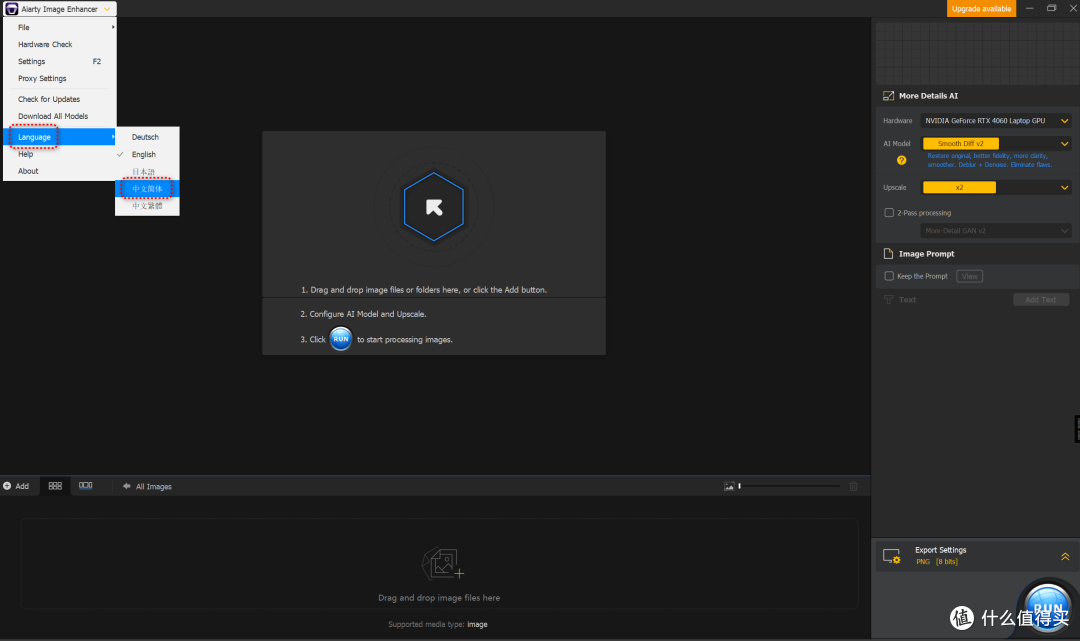1080x641 pixels.
Task: Open the More-Detail GAN v2 dropdown
Action: (995, 231)
